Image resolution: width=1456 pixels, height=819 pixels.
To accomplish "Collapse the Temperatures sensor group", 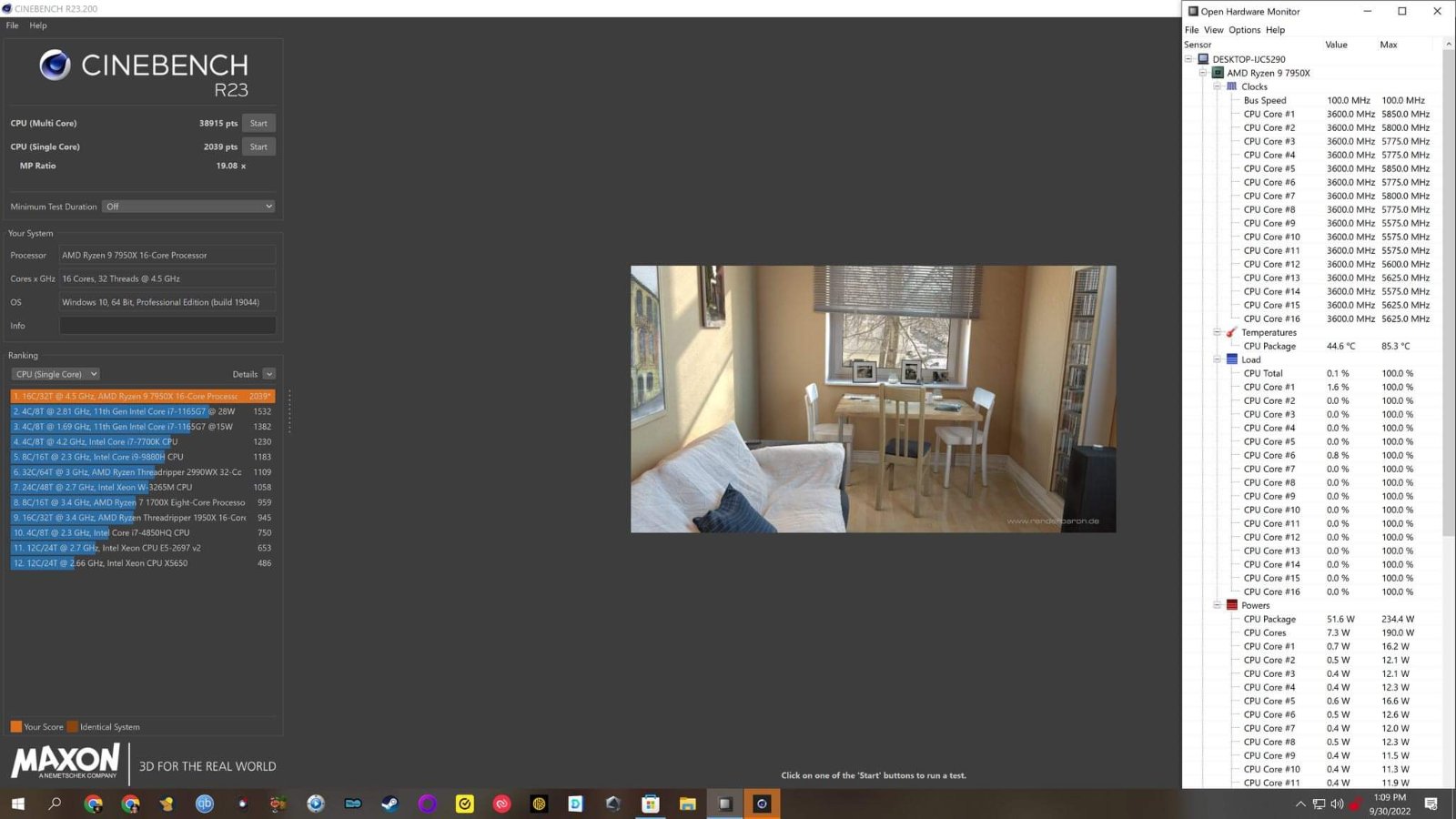I will coord(1218,332).
